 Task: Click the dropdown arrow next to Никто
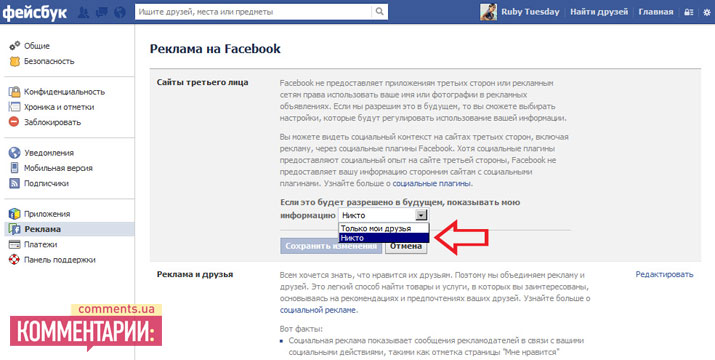(x=422, y=215)
